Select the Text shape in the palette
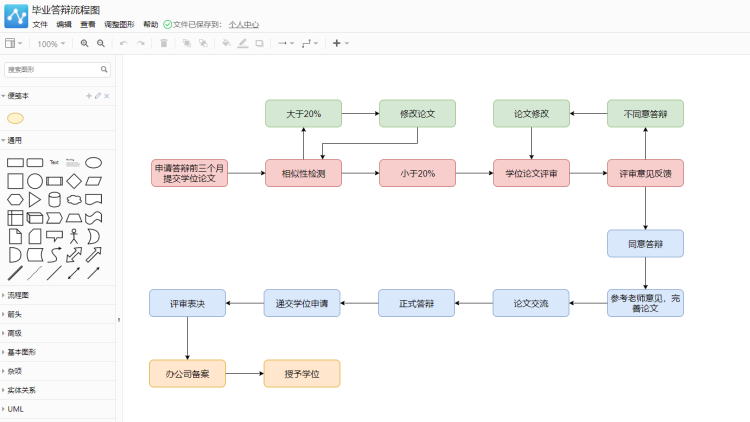The image size is (750, 422). (x=54, y=162)
